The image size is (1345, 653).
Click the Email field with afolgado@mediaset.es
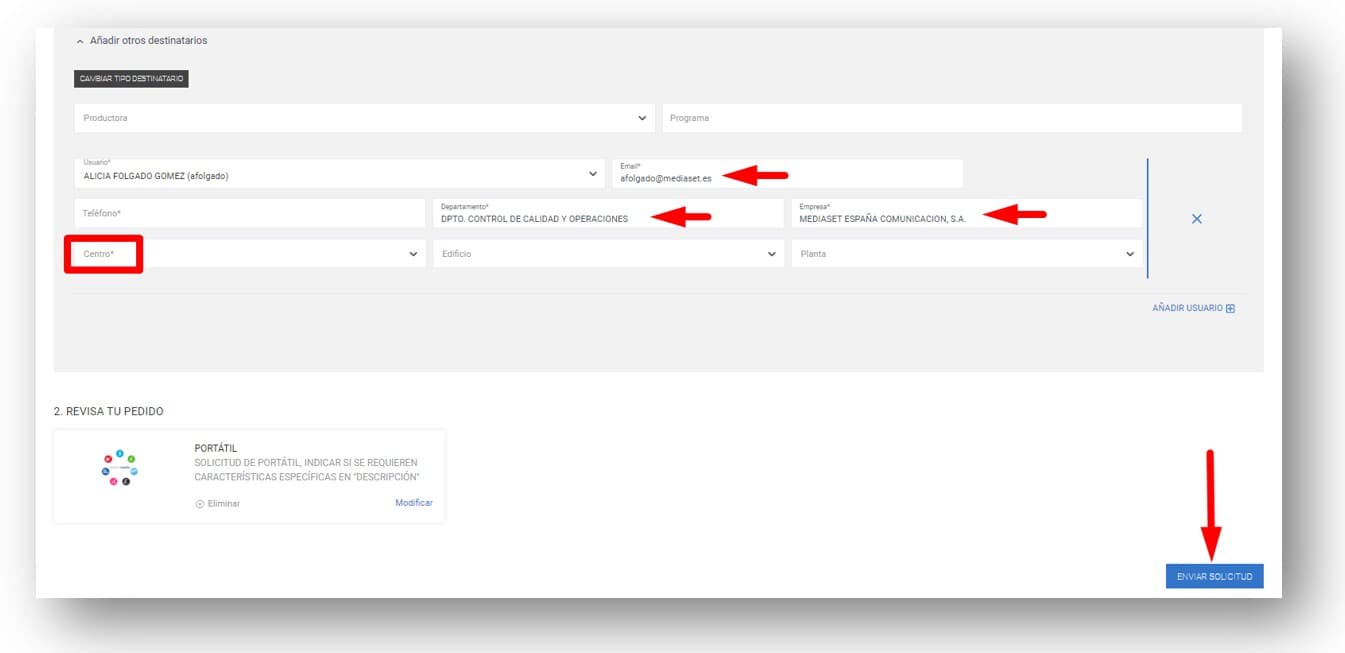tap(666, 178)
